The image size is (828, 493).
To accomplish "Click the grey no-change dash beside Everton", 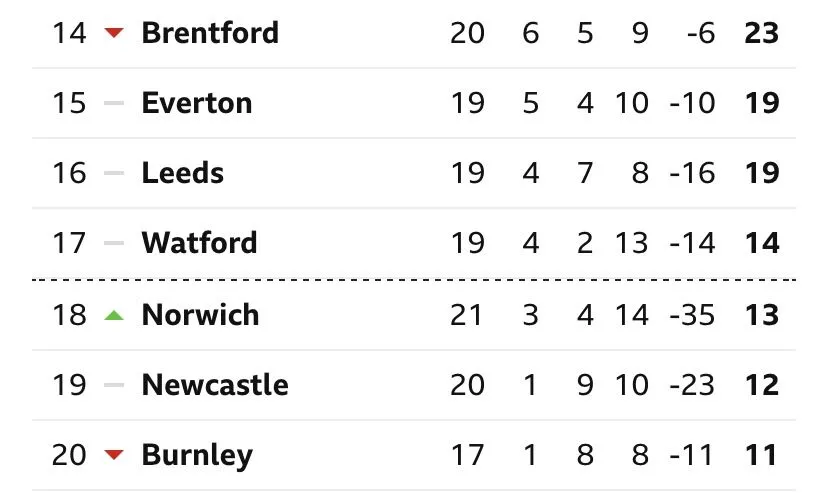I will tap(114, 103).
